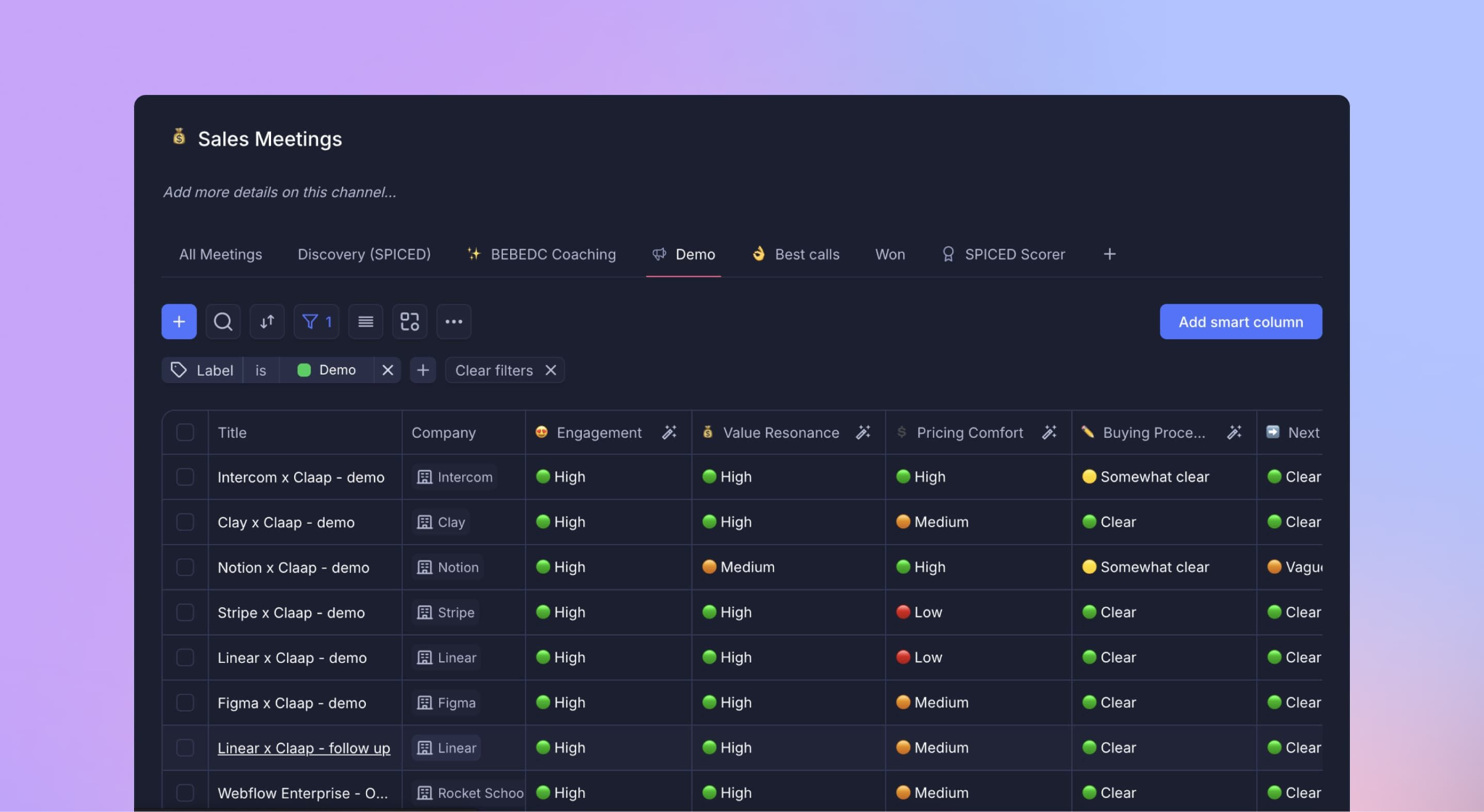The image size is (1484, 812).
Task: Tick checkbox for Stripe x Claap row
Action: [185, 612]
